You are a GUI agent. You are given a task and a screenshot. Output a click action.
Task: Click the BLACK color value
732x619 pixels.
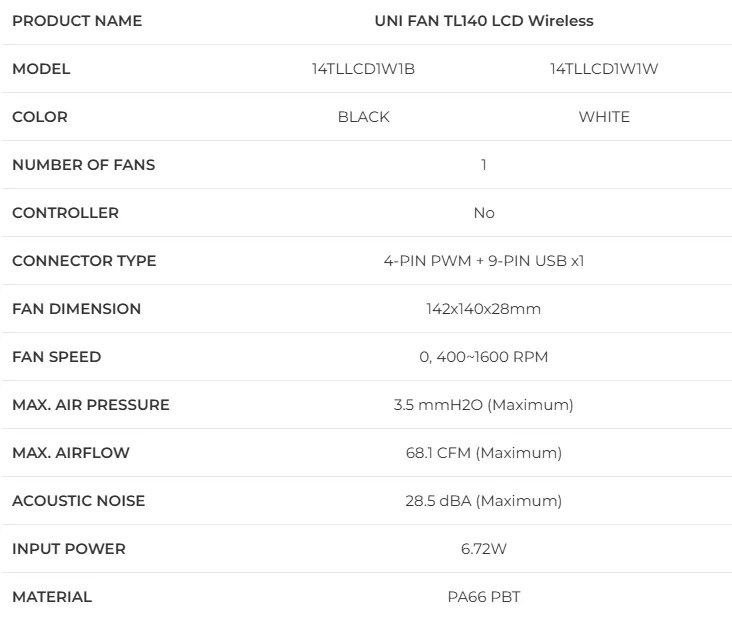pos(363,117)
